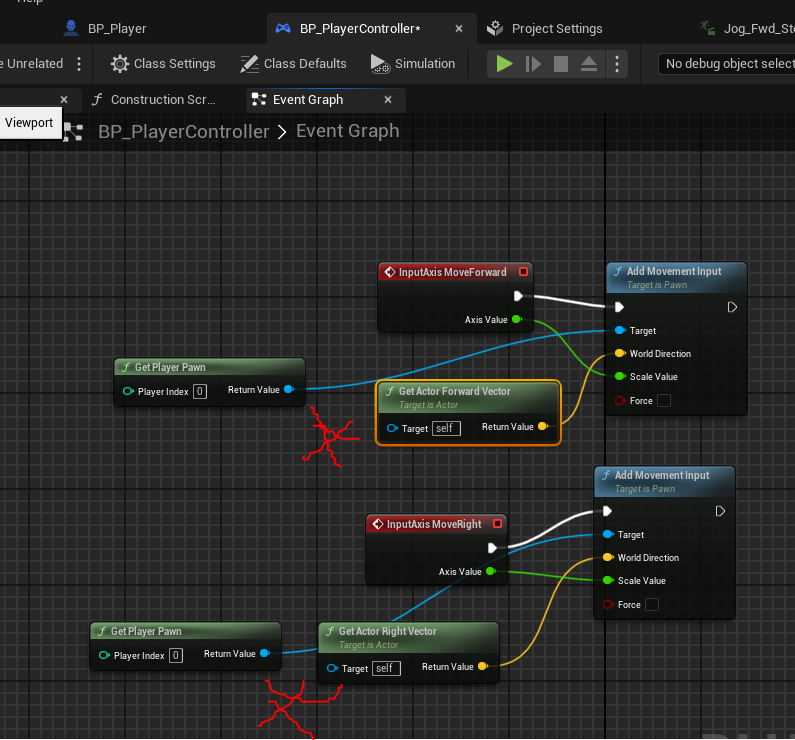Switch to the Project Settings tab
This screenshot has width=795, height=740.
pos(545,28)
